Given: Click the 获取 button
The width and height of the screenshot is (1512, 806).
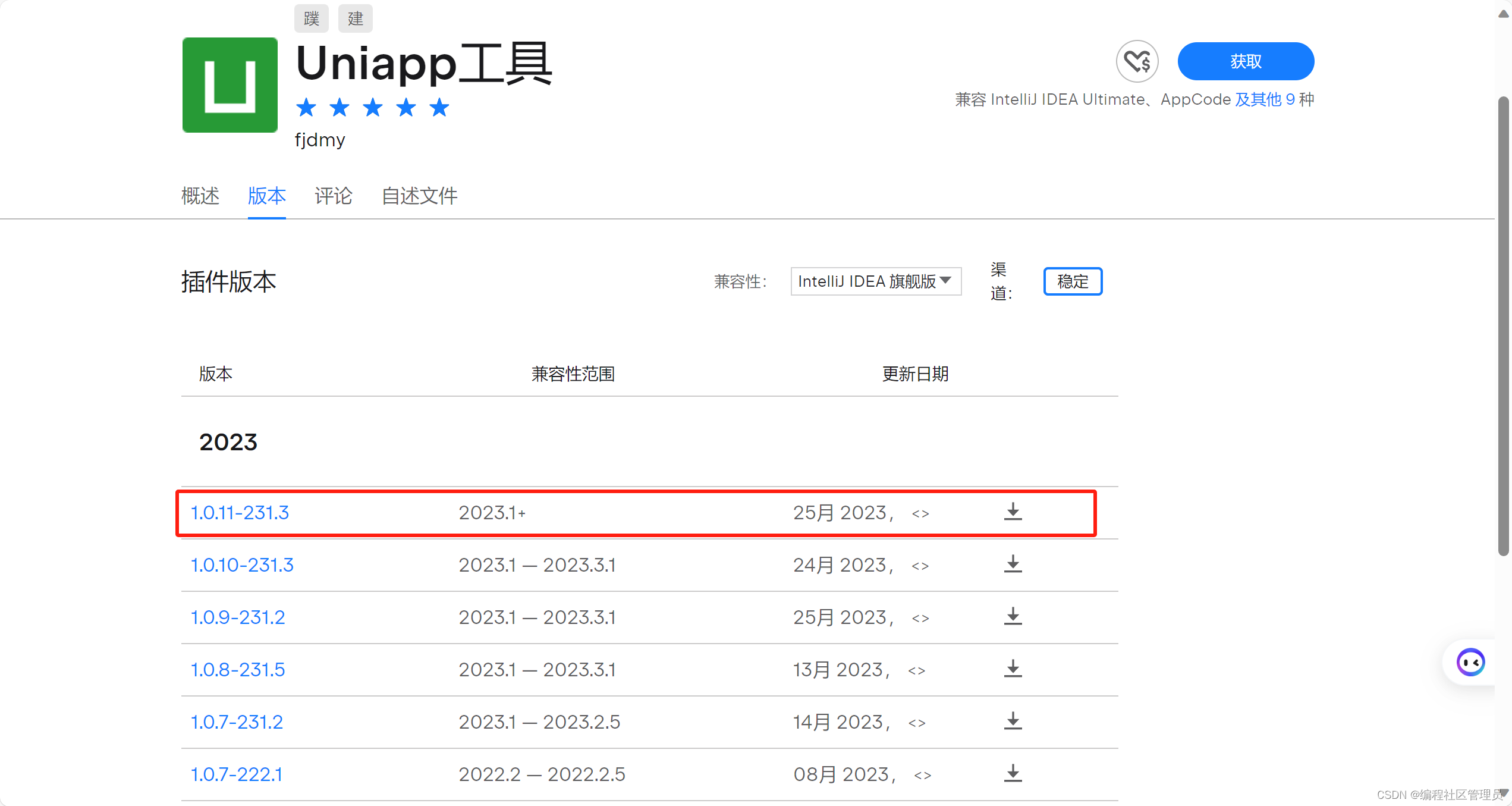Looking at the screenshot, I should coord(1246,61).
